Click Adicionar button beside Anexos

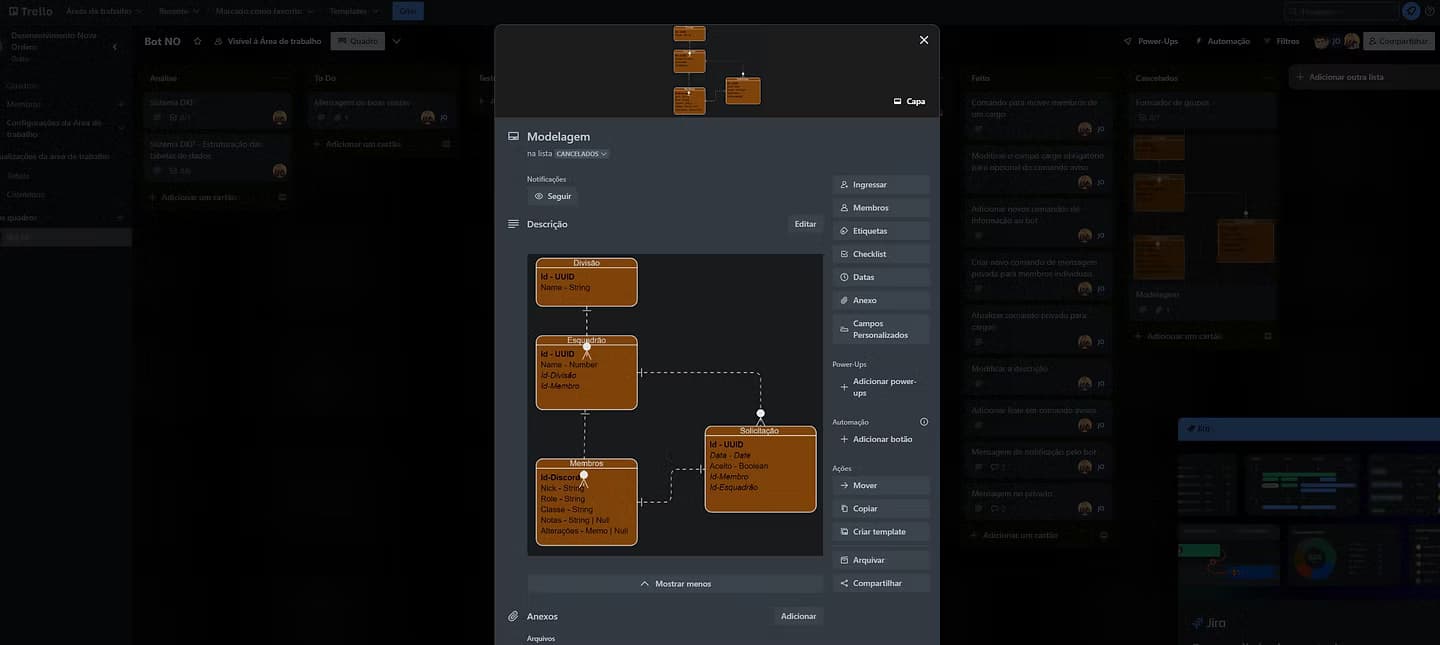coord(798,616)
